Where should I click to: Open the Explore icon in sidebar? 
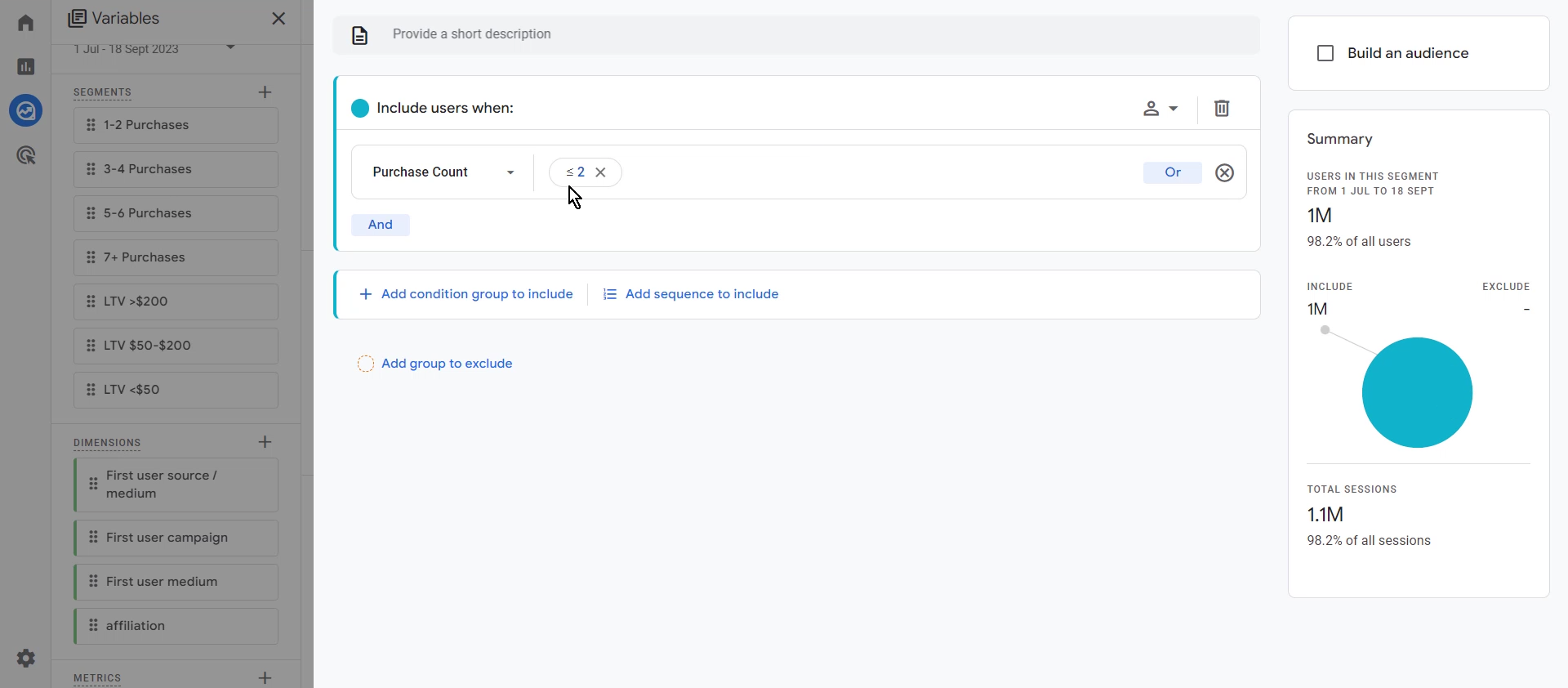click(26, 110)
